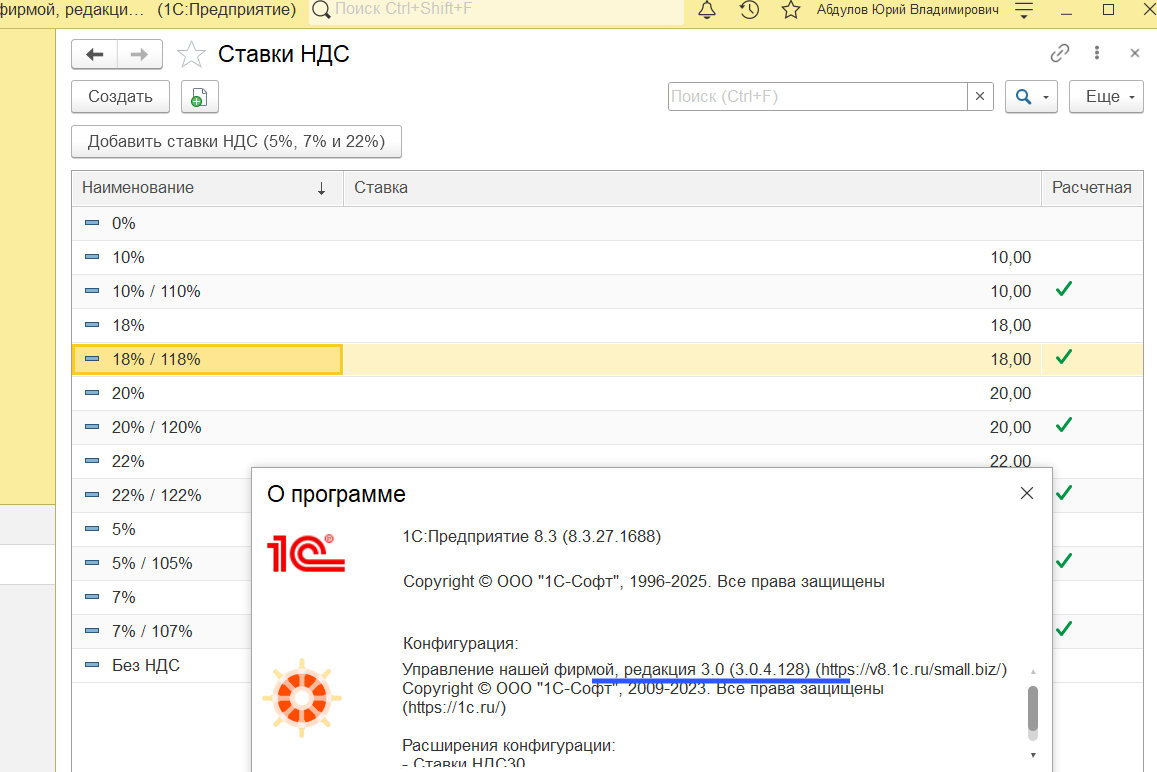Click global search magnifier icon
The height and width of the screenshot is (772, 1157).
click(x=321, y=10)
